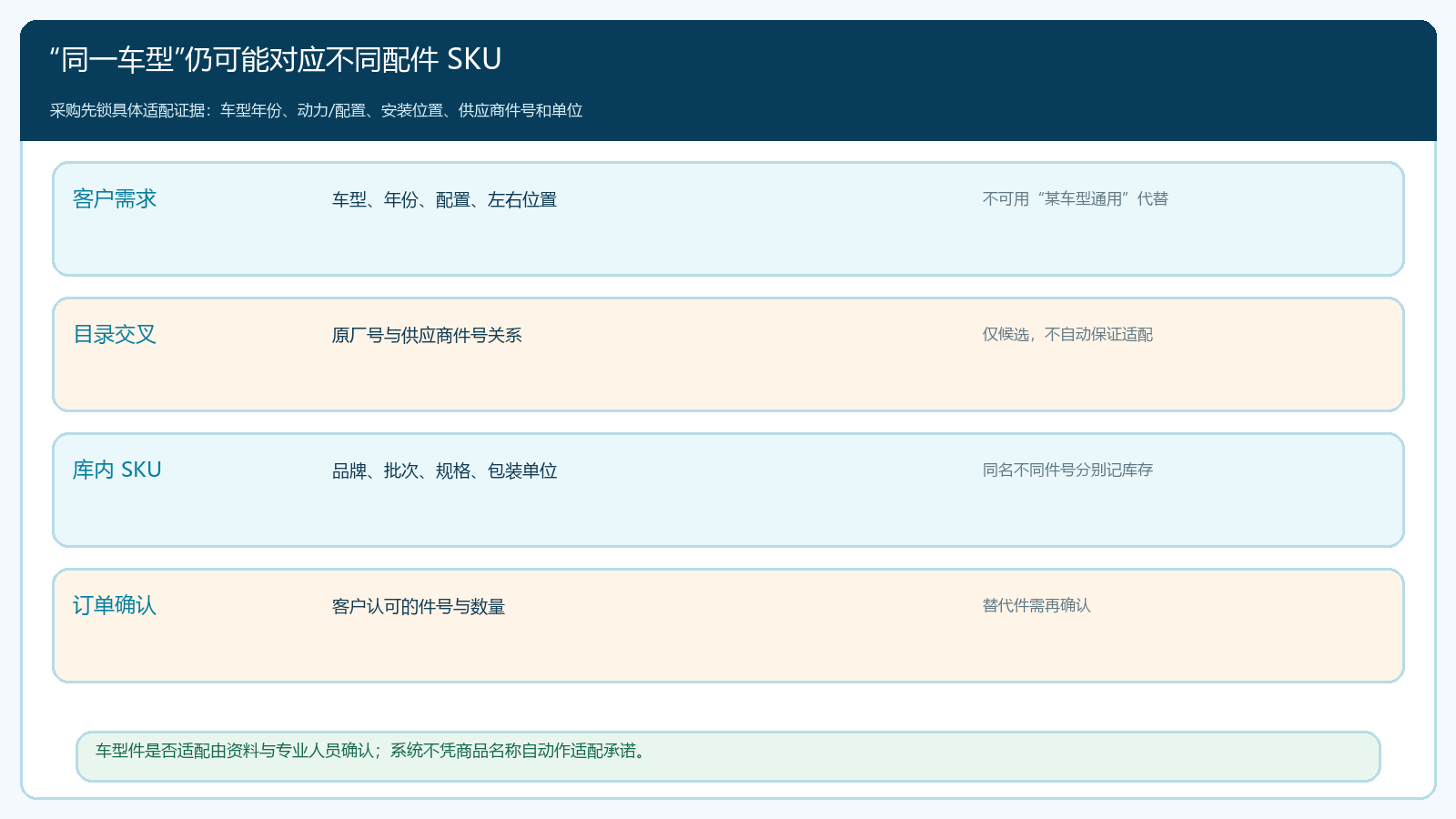The image size is (1456, 819).
Task: Select text 品牌、批次、规格、包装单位
Action: point(444,470)
